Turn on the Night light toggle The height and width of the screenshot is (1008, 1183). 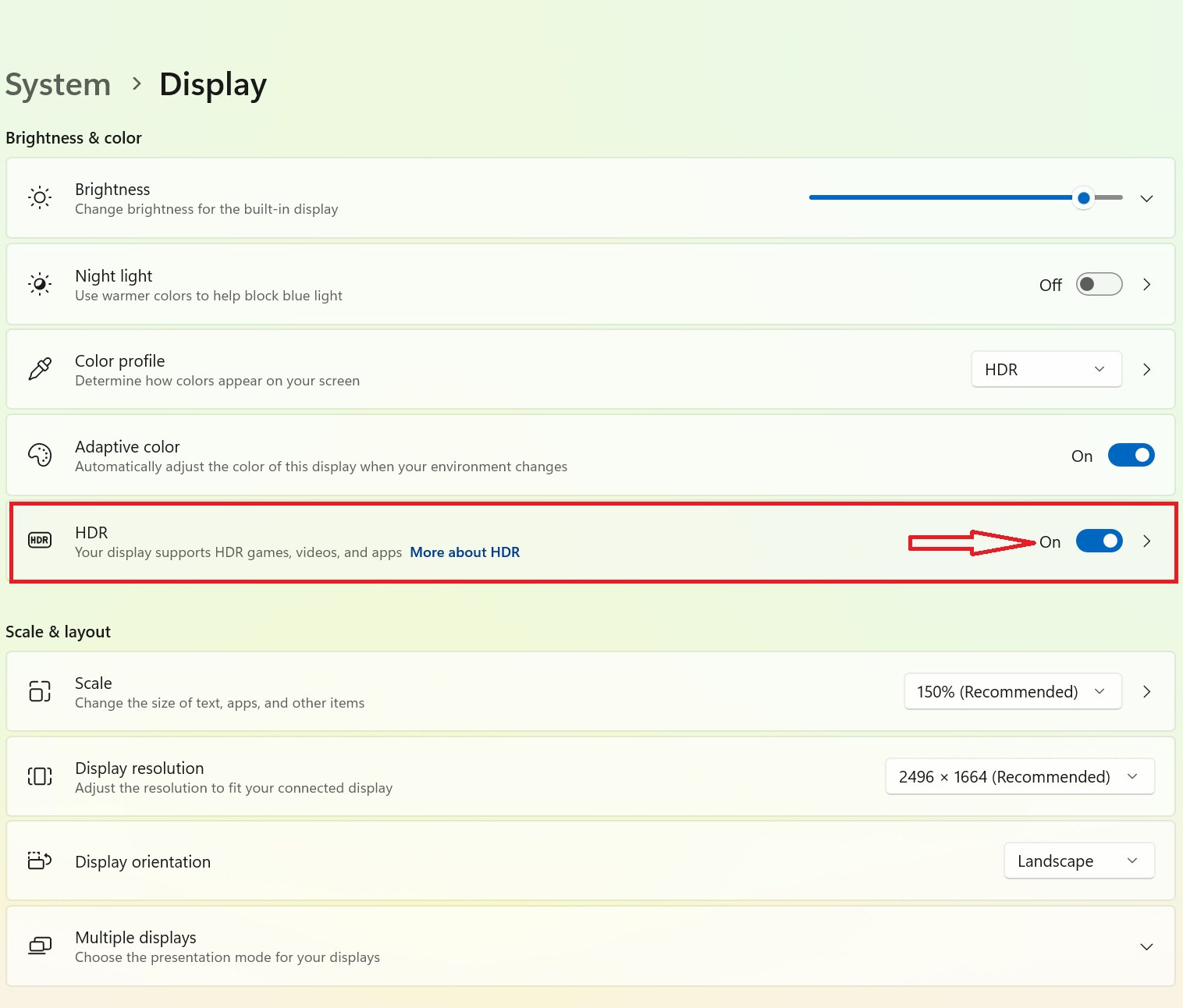1099,284
